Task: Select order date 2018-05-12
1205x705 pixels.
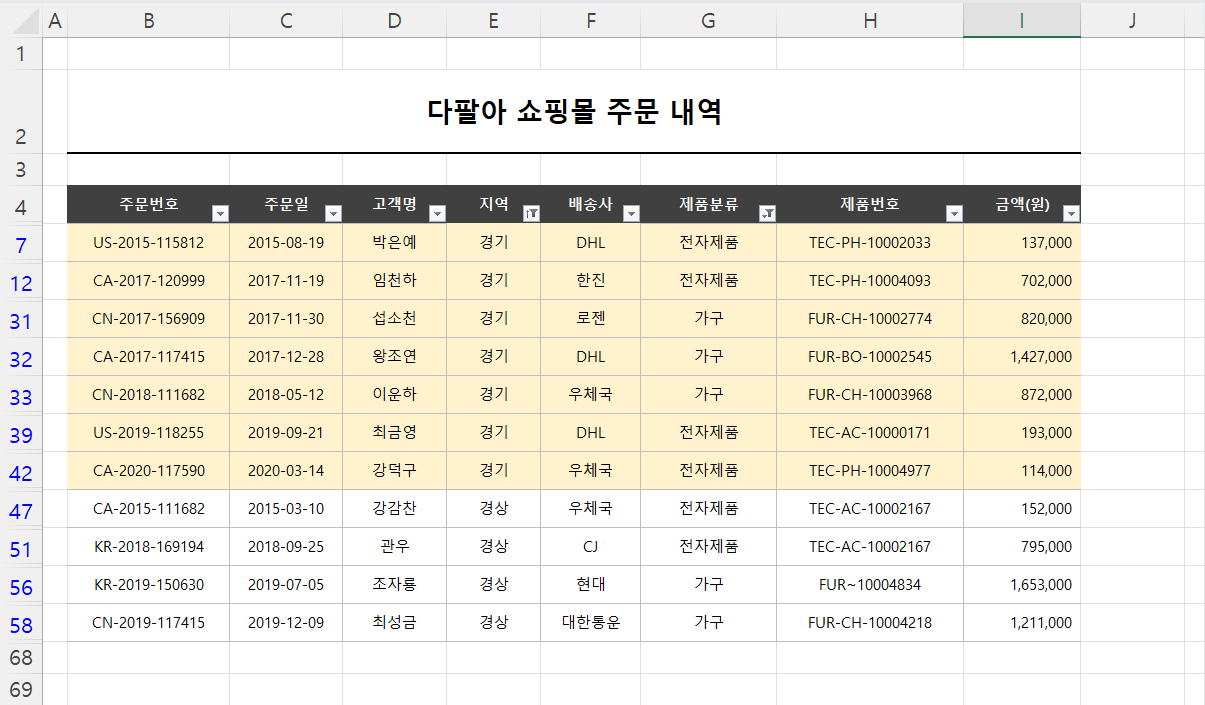Action: (286, 395)
